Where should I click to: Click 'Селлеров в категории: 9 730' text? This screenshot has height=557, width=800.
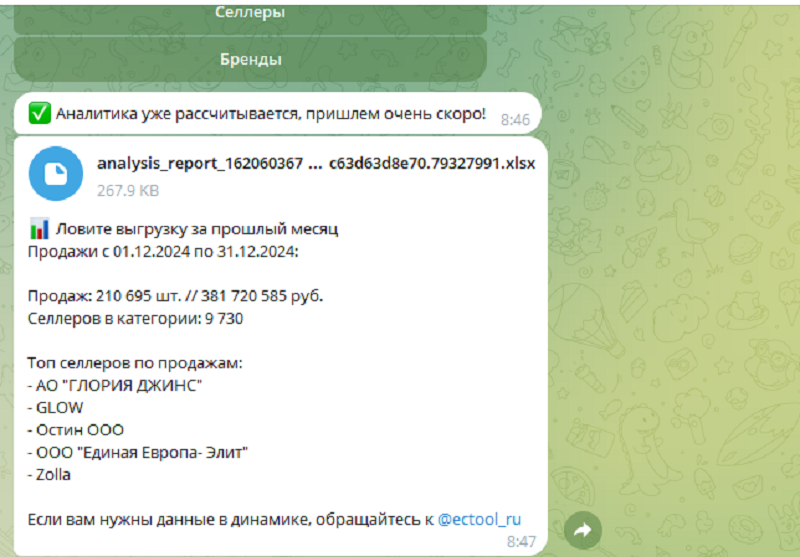coord(135,319)
